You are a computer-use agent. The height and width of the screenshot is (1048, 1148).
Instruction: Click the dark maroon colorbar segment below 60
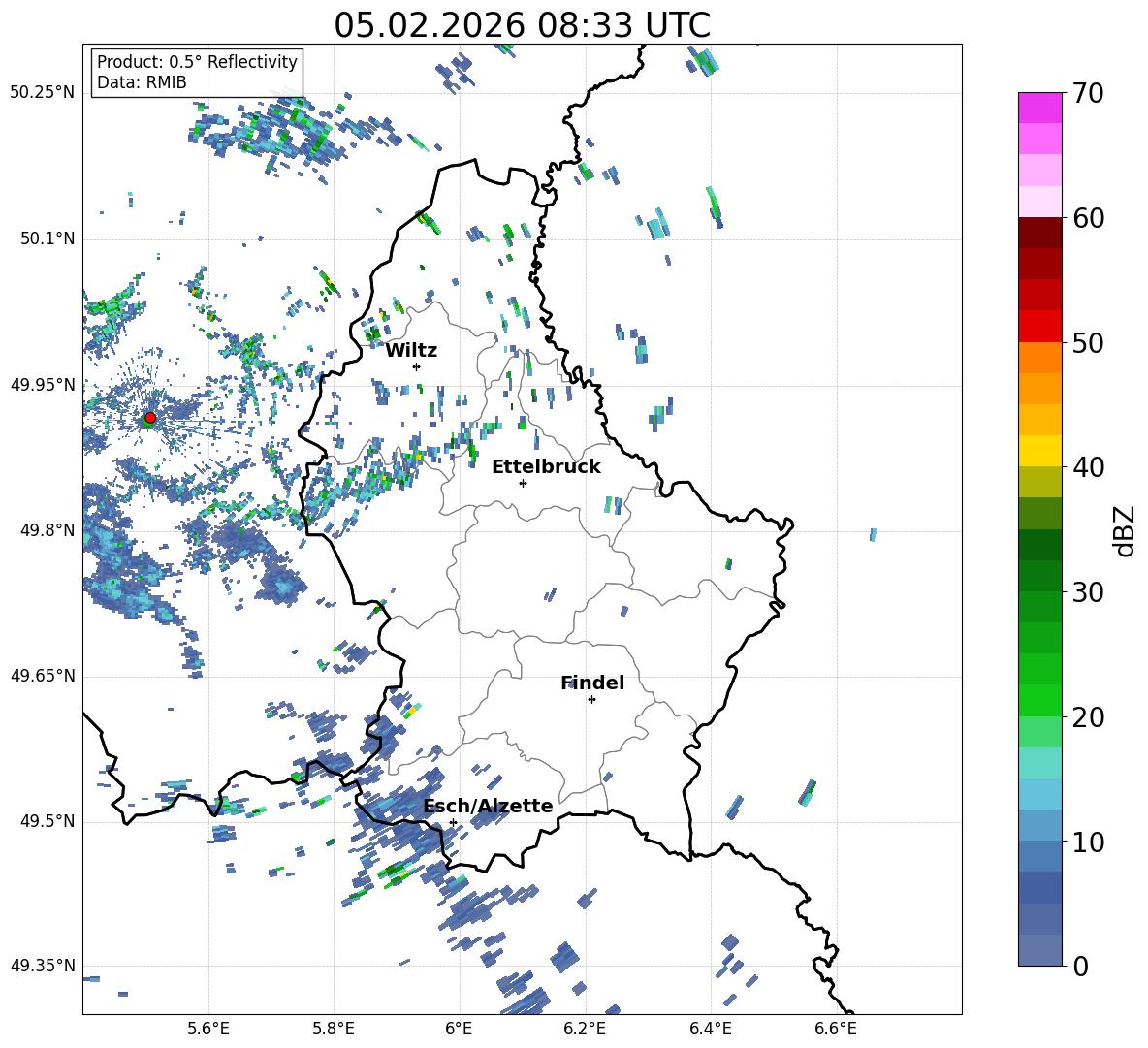(x=1039, y=233)
